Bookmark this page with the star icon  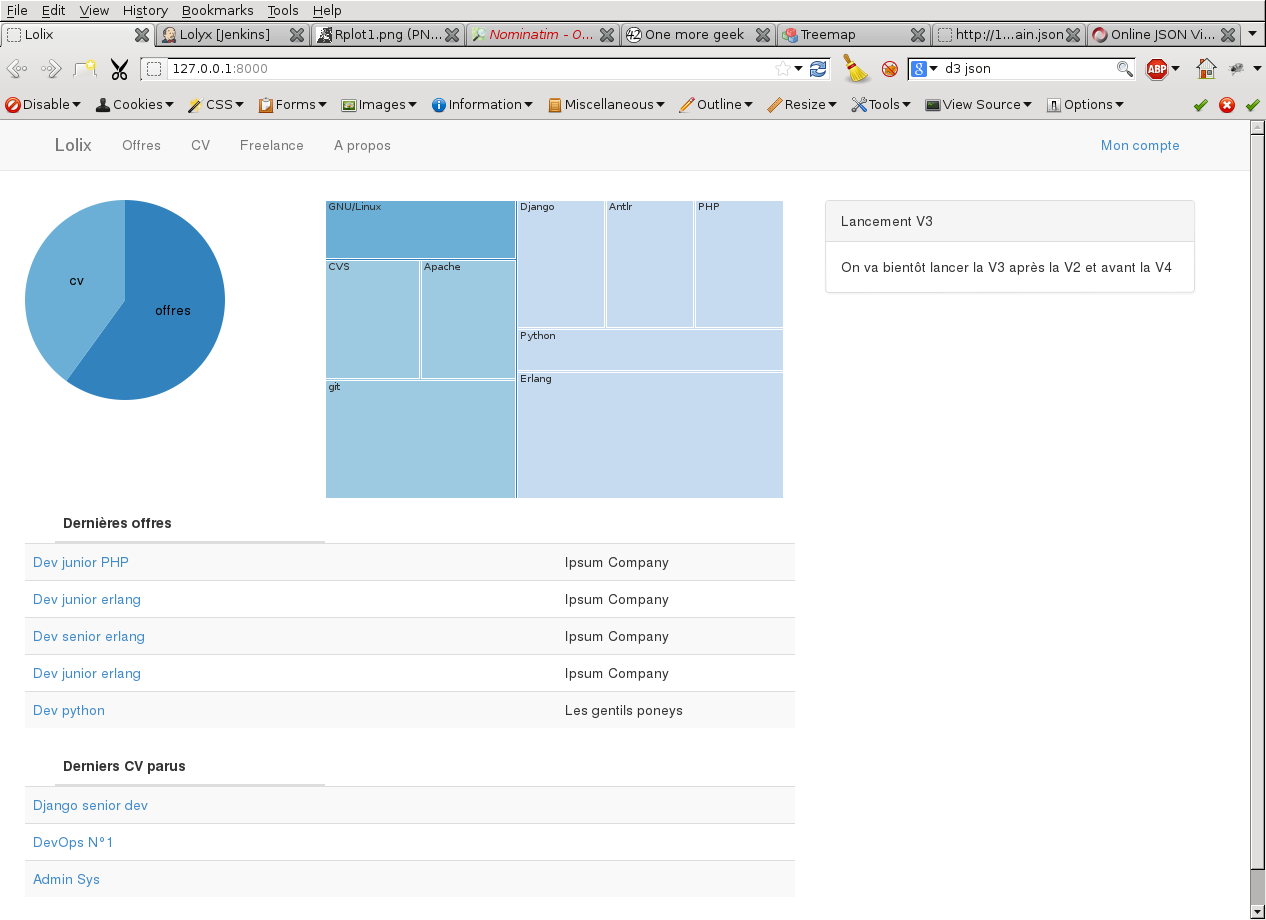782,69
